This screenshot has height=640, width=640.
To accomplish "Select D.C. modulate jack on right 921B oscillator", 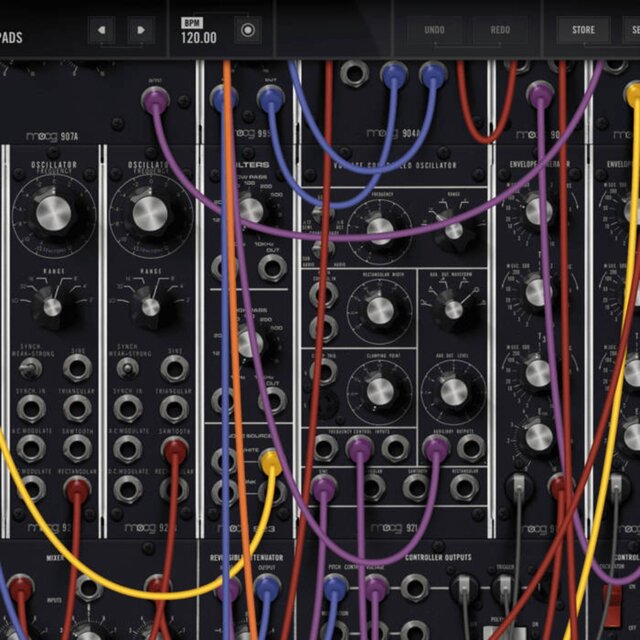I will pyautogui.click(x=128, y=489).
